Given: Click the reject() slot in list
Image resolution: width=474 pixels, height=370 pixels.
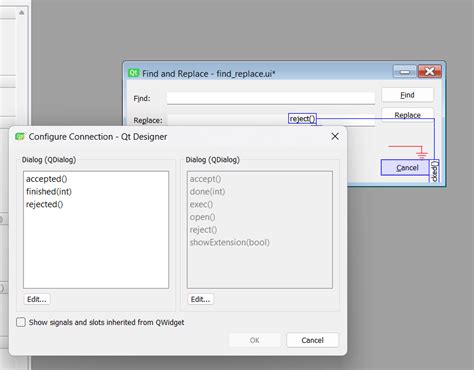Looking at the screenshot, I should coord(203,230).
